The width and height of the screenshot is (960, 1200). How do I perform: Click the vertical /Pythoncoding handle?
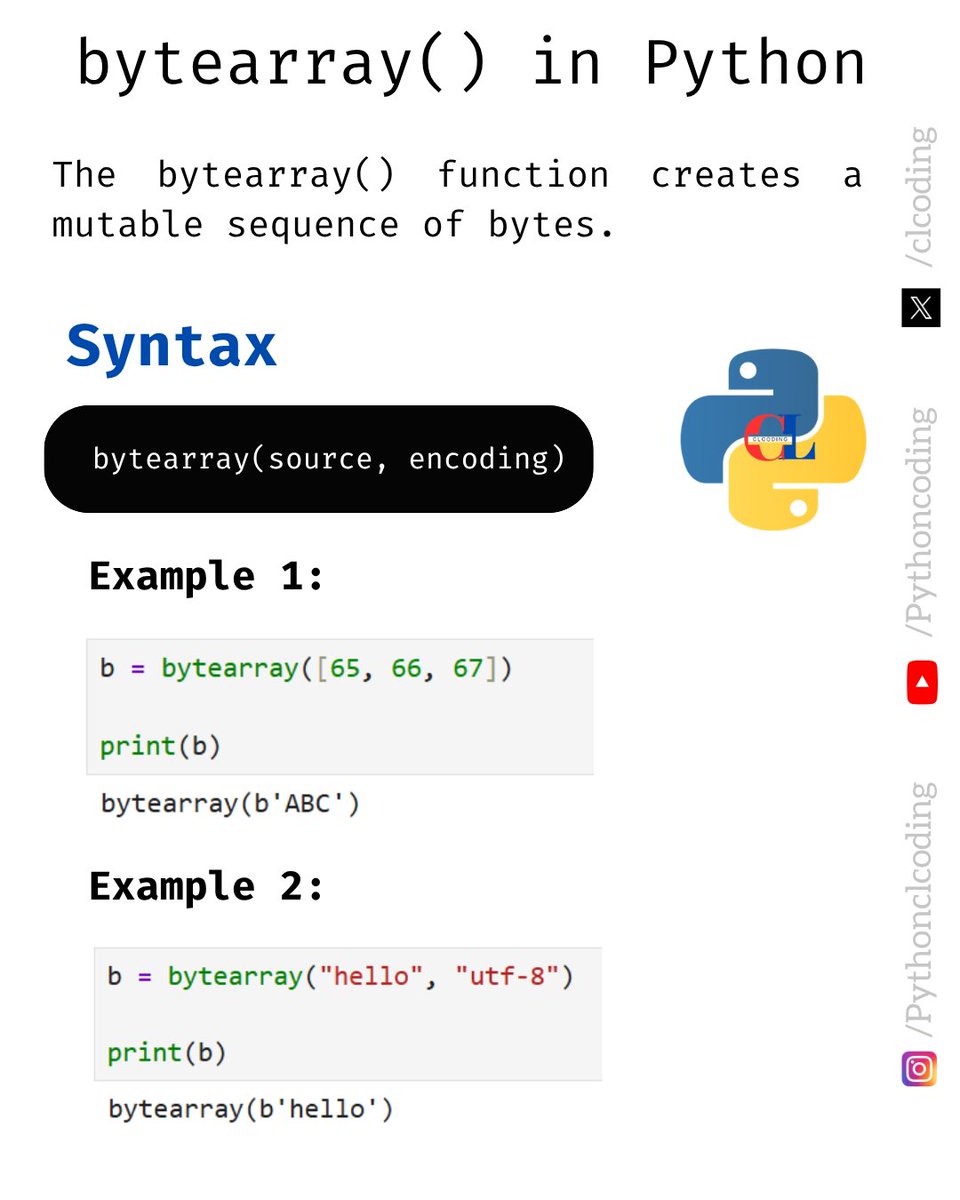click(922, 521)
